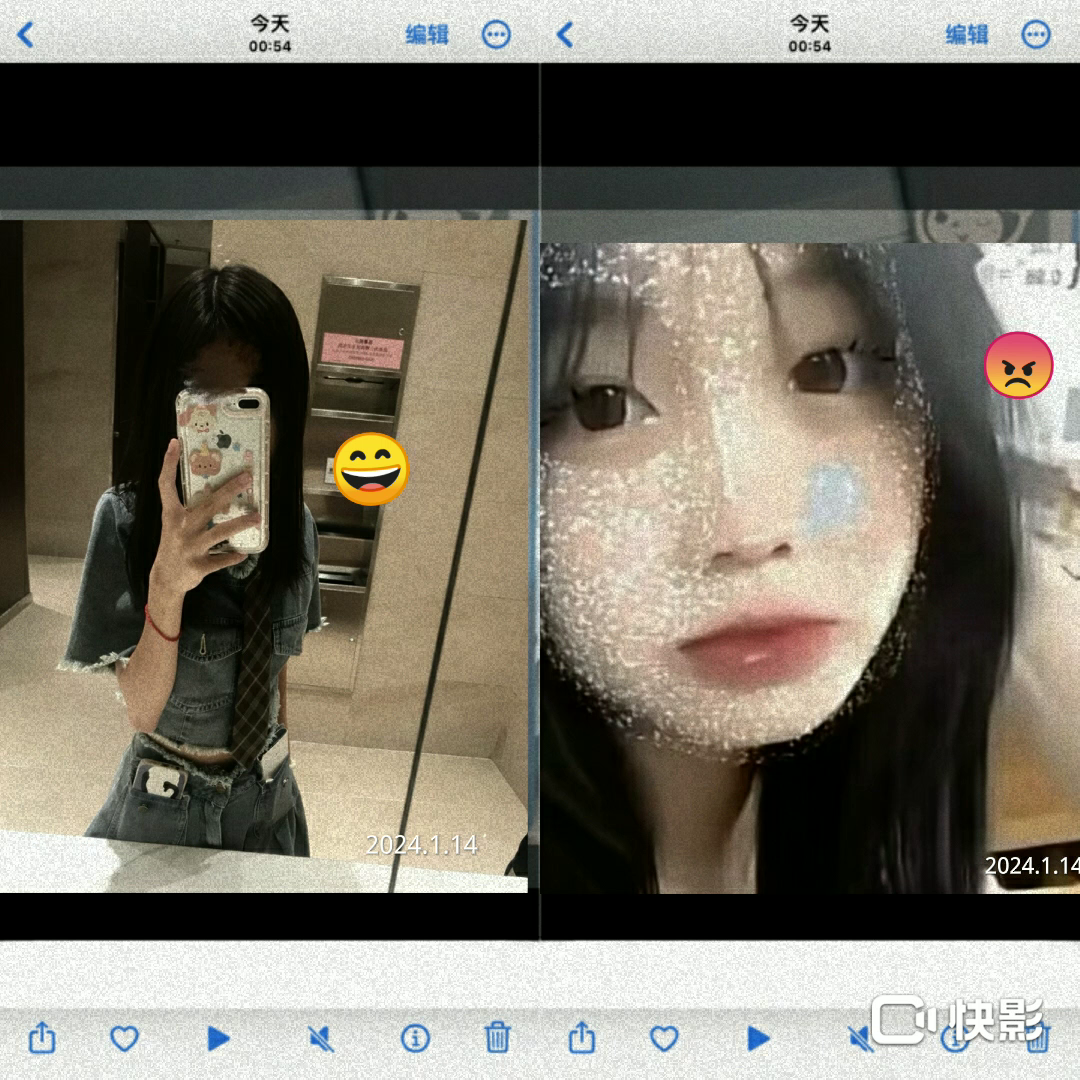Show info for the mirror selfie photo
Image resolution: width=1080 pixels, height=1080 pixels.
coord(415,1038)
